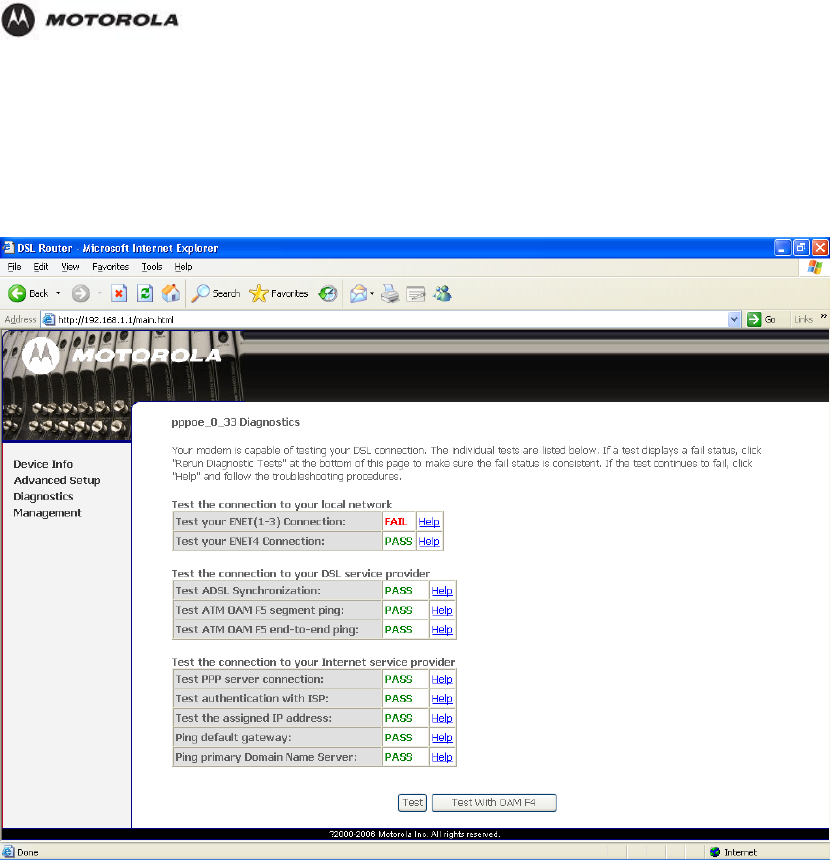Click the IE window title bar icon

pos(8,248)
